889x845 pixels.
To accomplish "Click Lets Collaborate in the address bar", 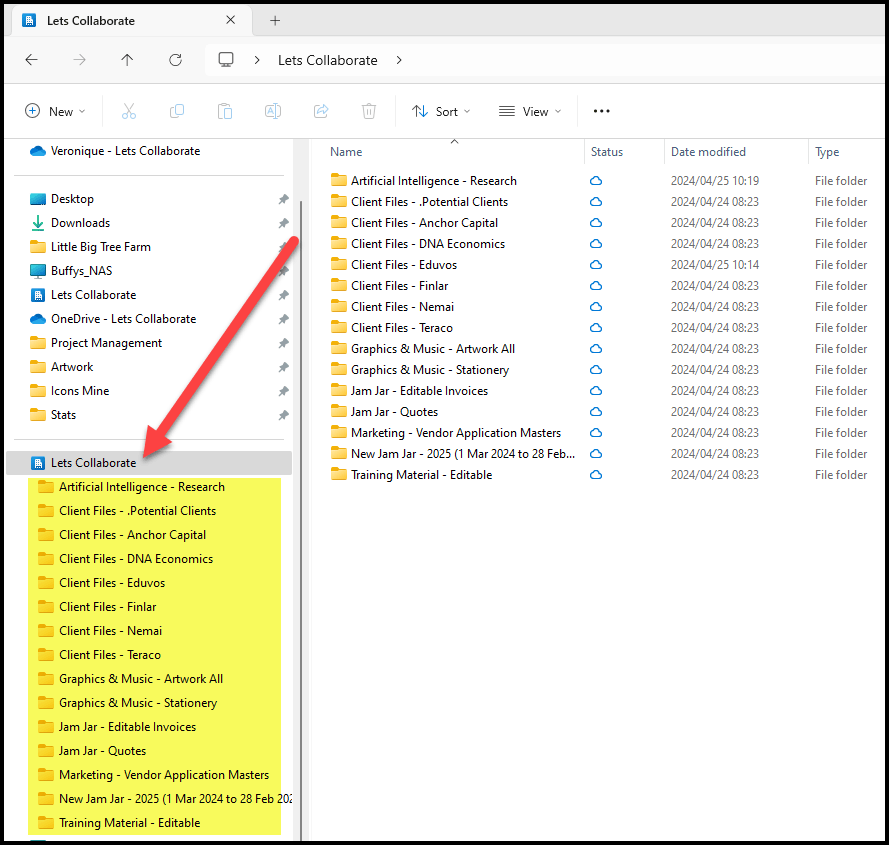I will click(327, 60).
